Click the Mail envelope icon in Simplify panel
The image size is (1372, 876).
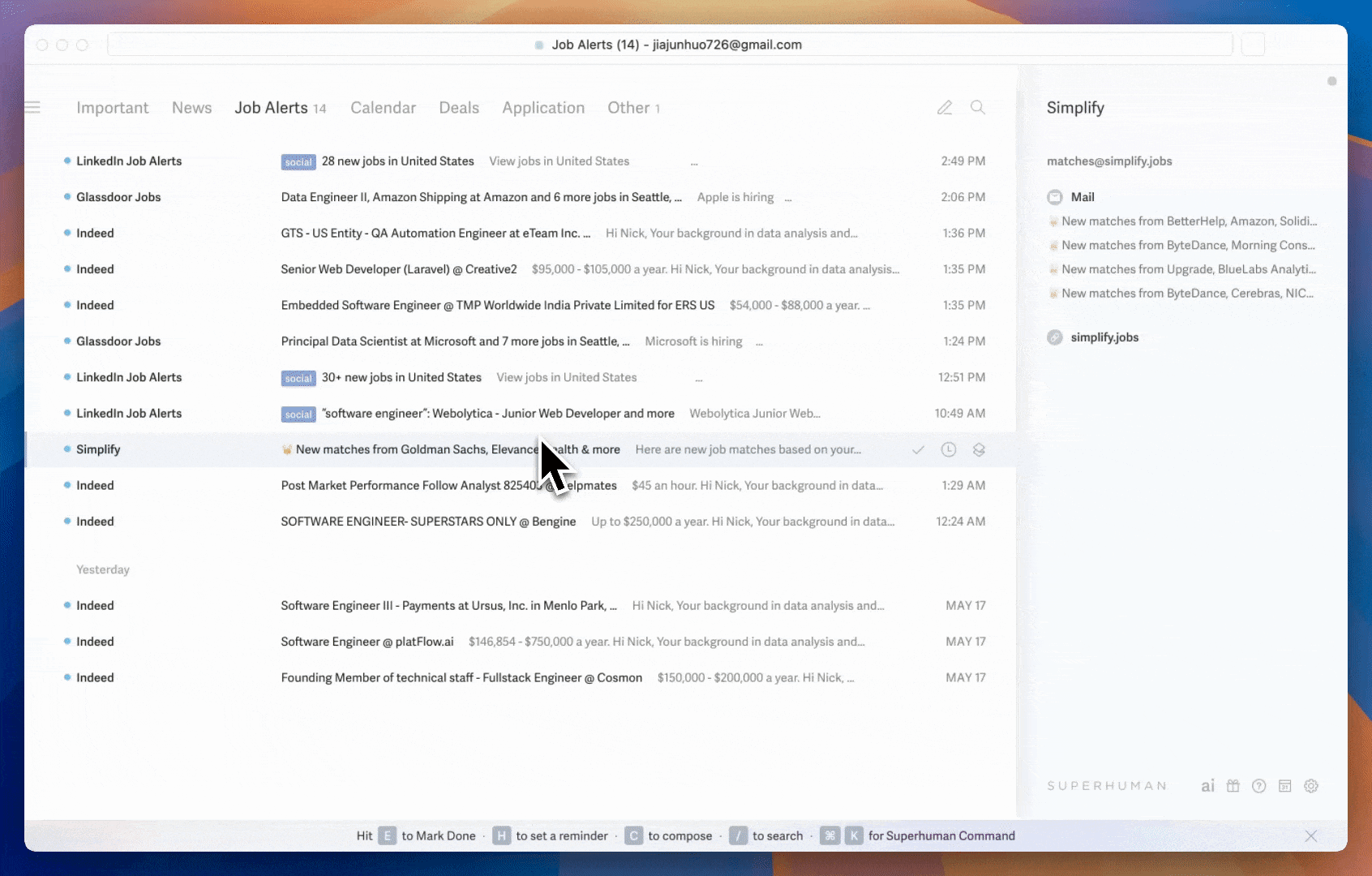coord(1055,197)
